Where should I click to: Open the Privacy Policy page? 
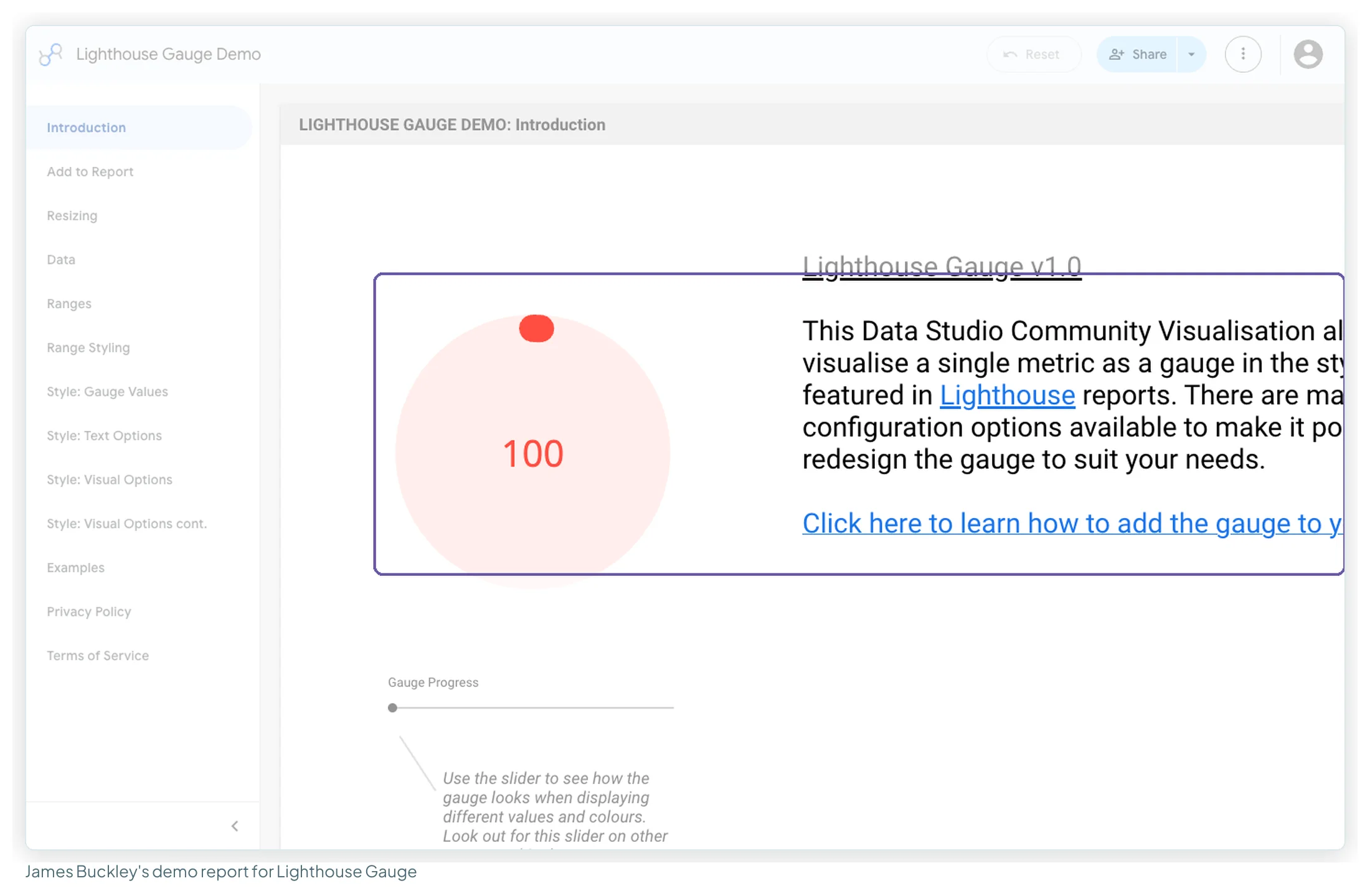tap(89, 612)
